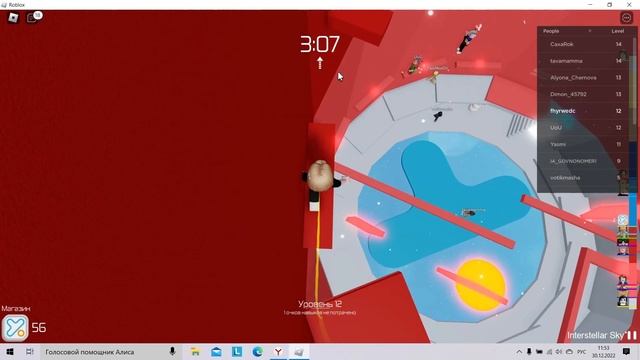Click the Уровень 12 level label
640x360 pixels.
pyautogui.click(x=320, y=304)
